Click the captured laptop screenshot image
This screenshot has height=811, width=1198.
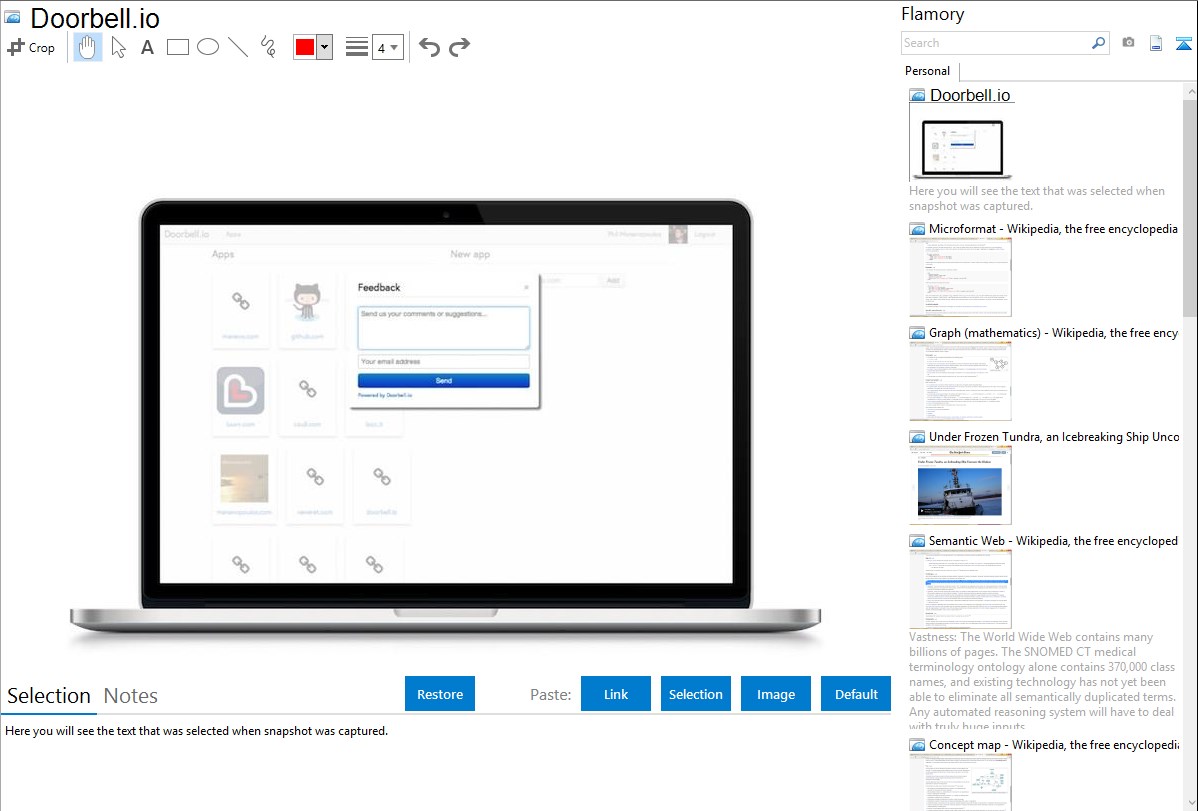coord(445,424)
